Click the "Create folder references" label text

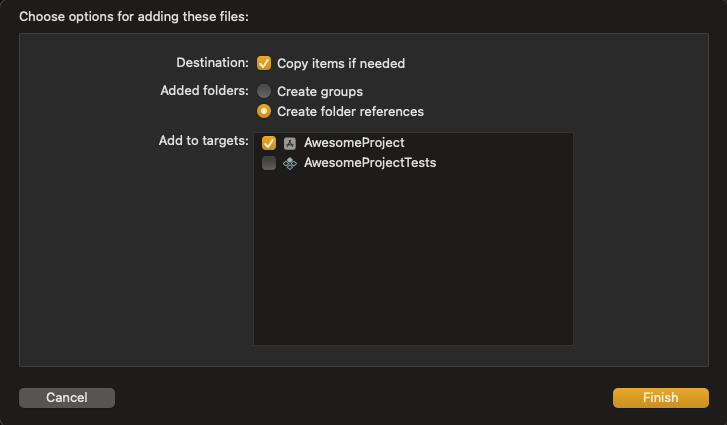350,111
